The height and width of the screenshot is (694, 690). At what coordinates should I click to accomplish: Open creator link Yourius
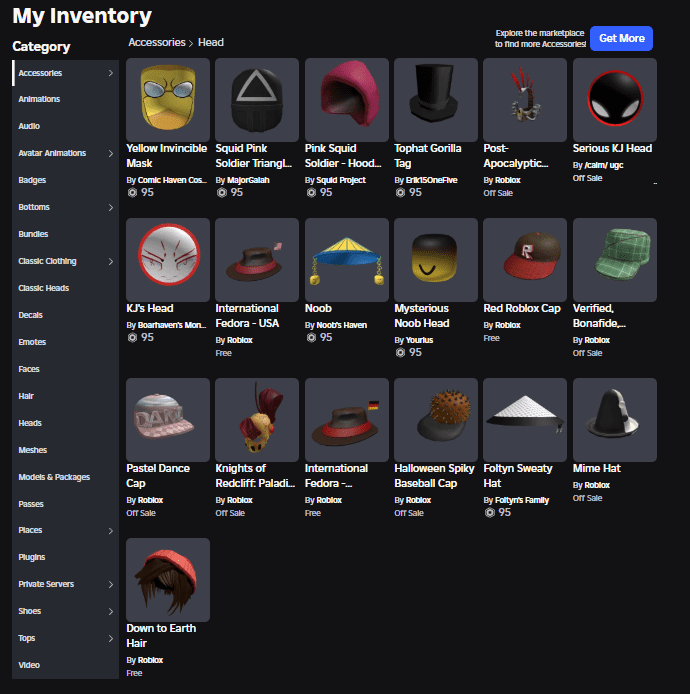pos(419,340)
